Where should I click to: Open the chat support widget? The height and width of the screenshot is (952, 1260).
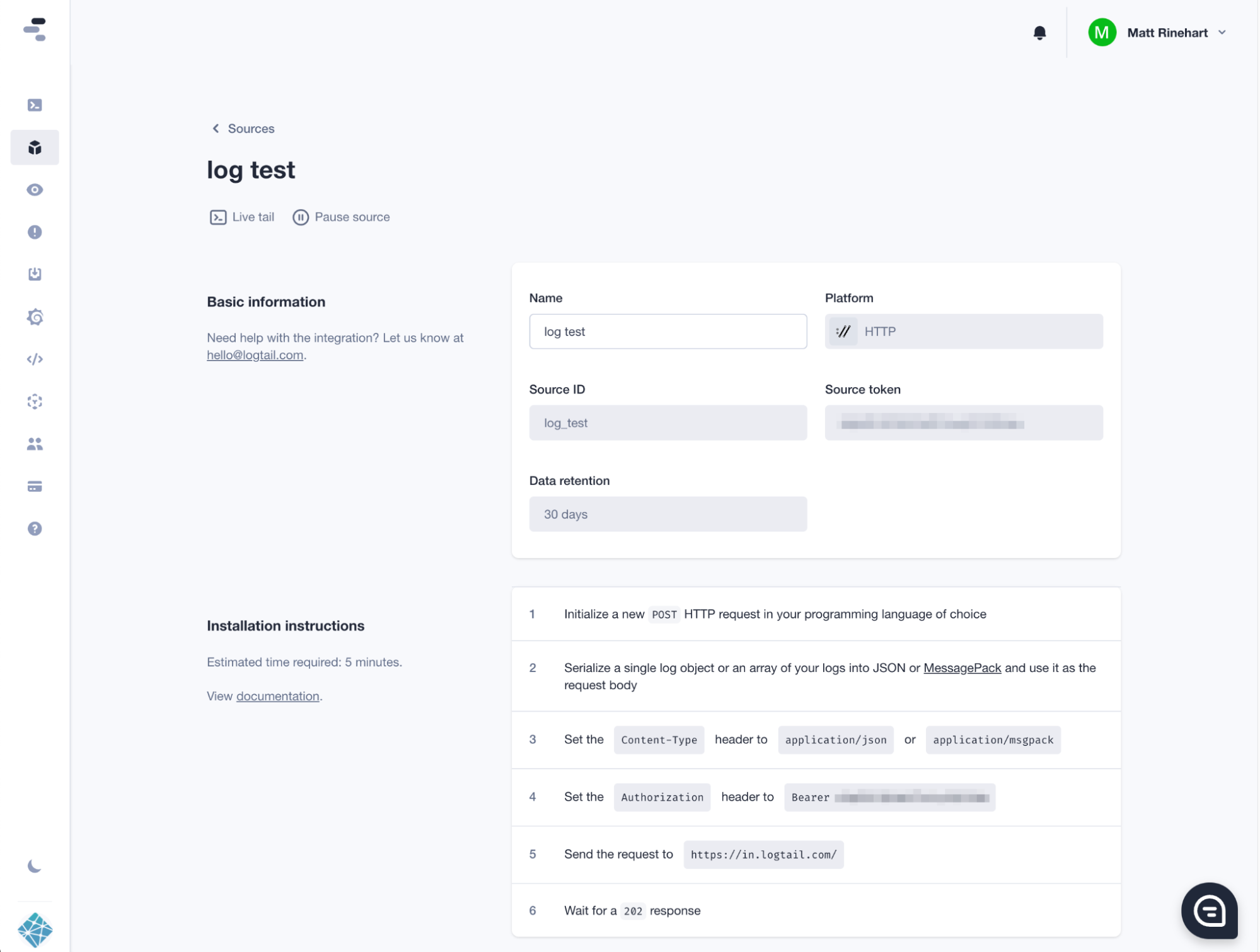tap(1208, 910)
